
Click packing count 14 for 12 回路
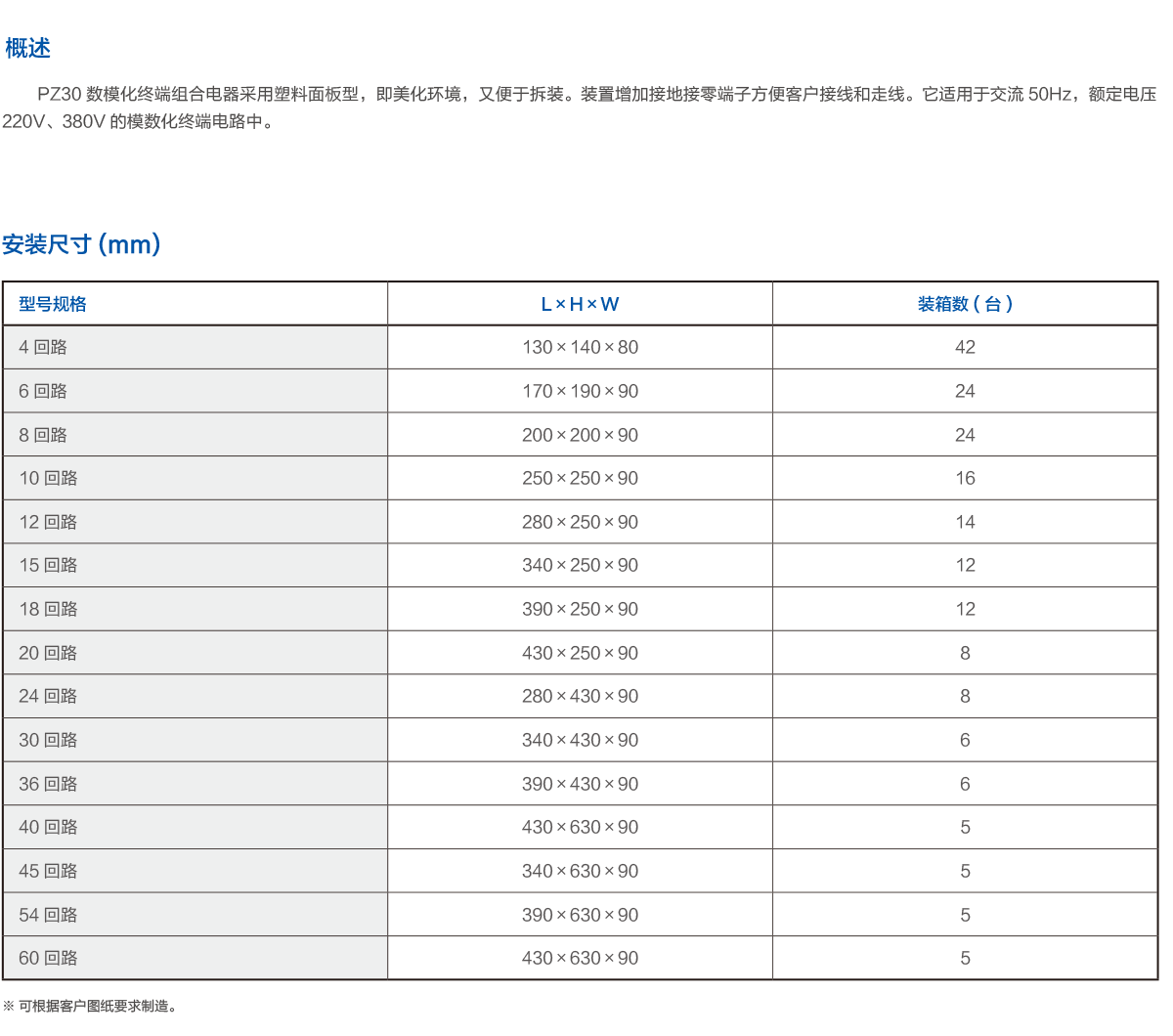point(965,522)
